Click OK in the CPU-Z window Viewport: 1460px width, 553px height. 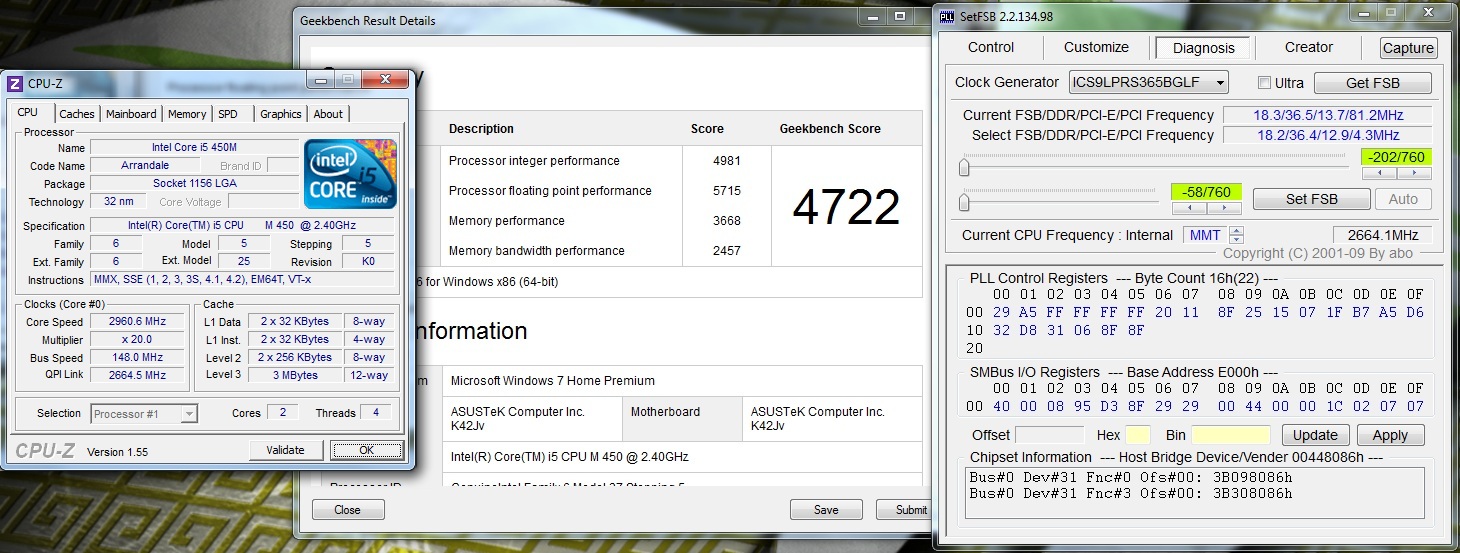tap(367, 450)
